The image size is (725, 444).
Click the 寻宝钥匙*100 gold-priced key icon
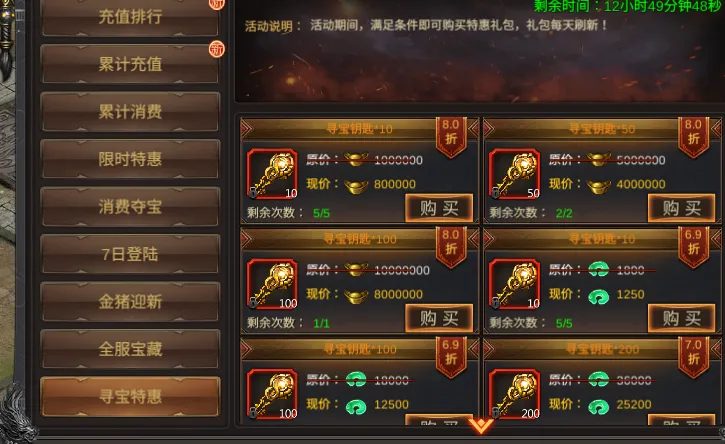click(x=272, y=284)
